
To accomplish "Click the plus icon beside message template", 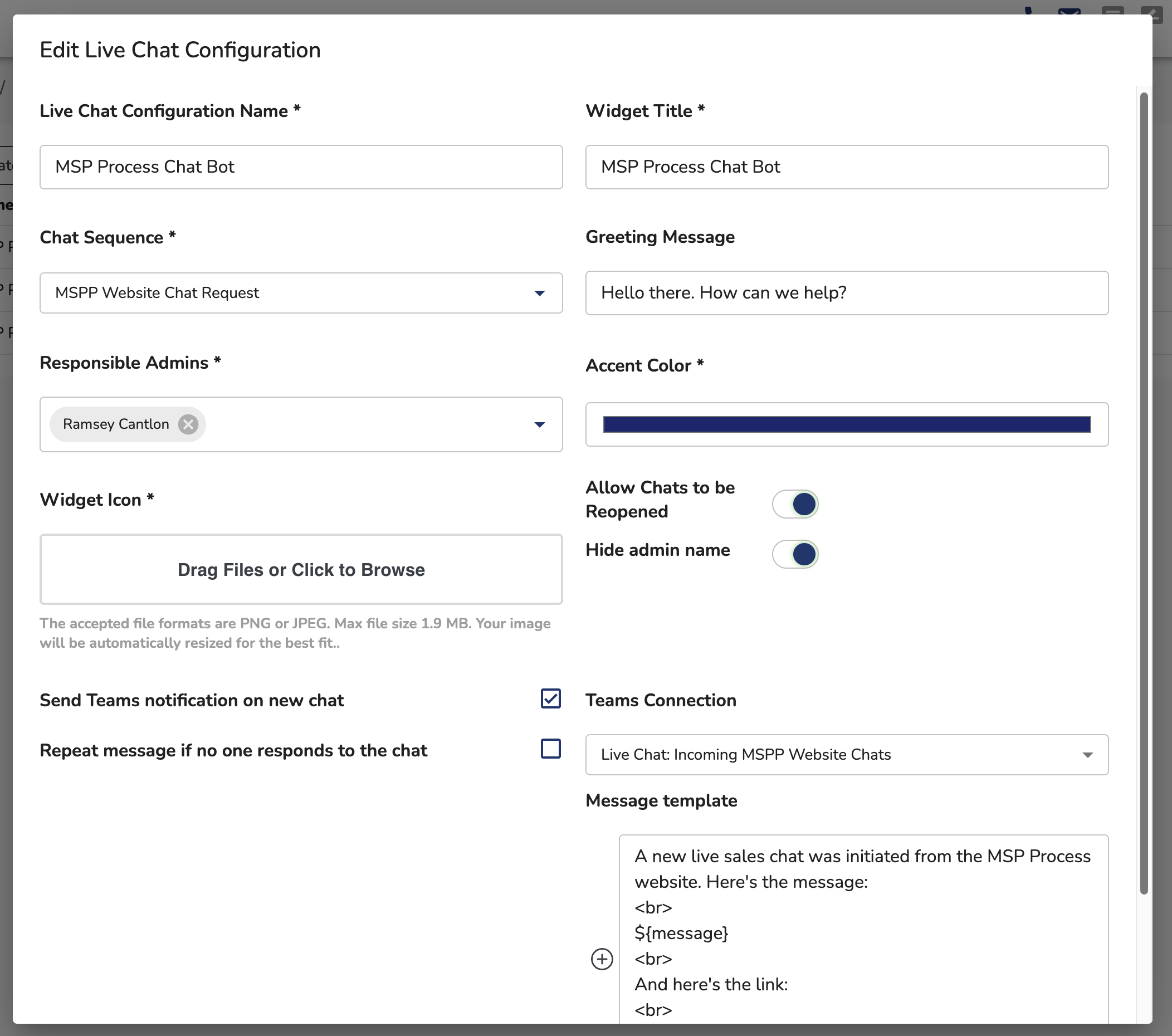I will (602, 959).
